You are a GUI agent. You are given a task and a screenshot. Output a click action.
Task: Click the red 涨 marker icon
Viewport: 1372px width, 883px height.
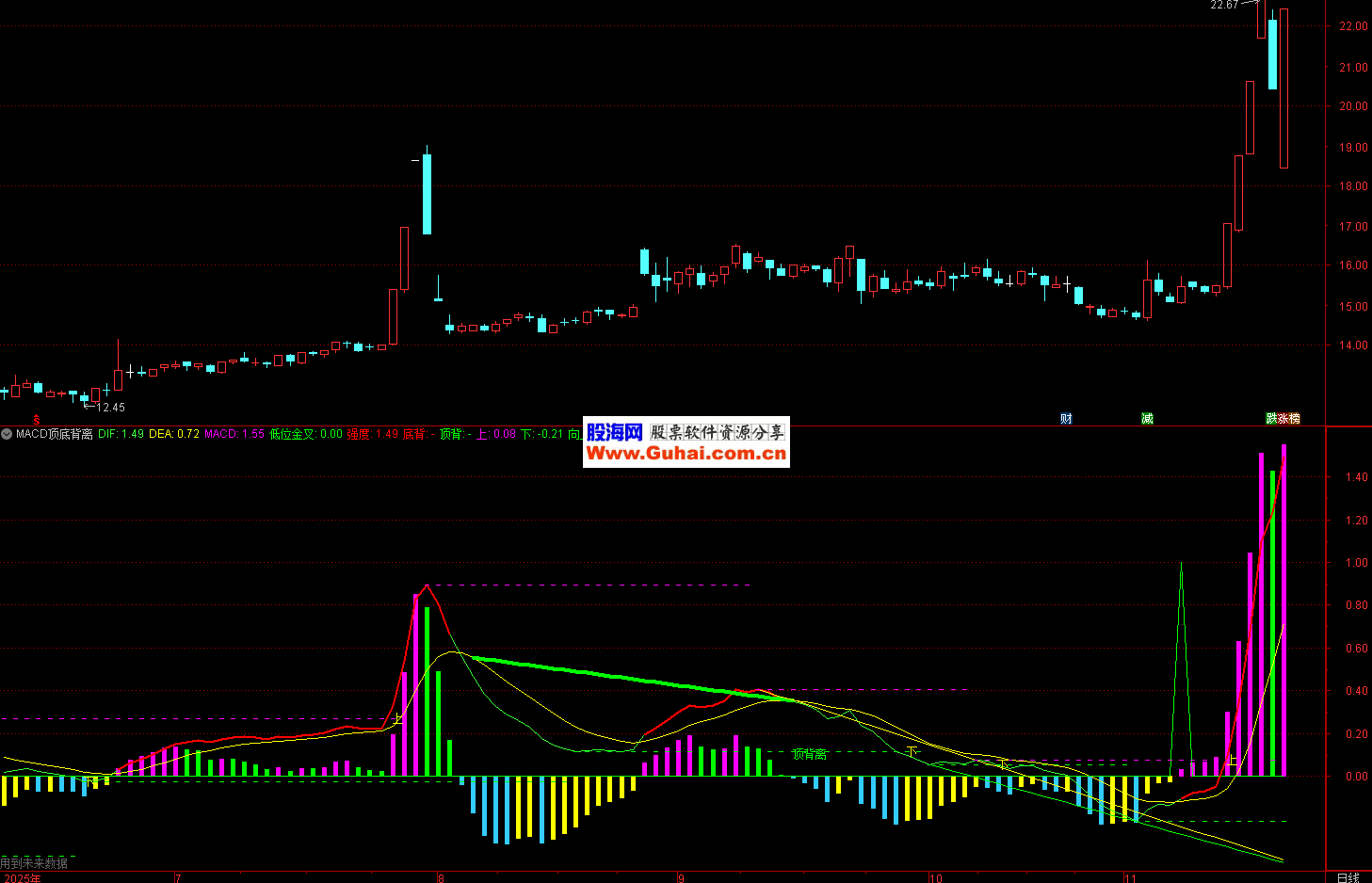pos(1283,419)
